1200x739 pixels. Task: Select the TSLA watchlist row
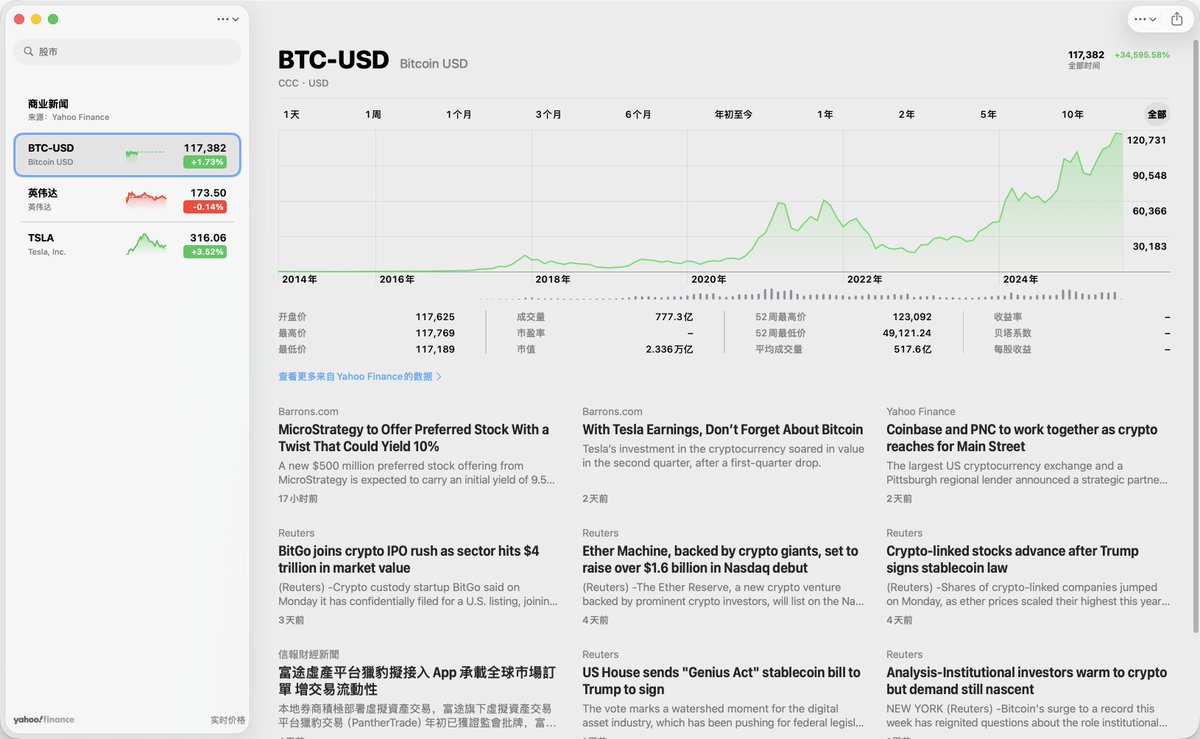[x=127, y=244]
